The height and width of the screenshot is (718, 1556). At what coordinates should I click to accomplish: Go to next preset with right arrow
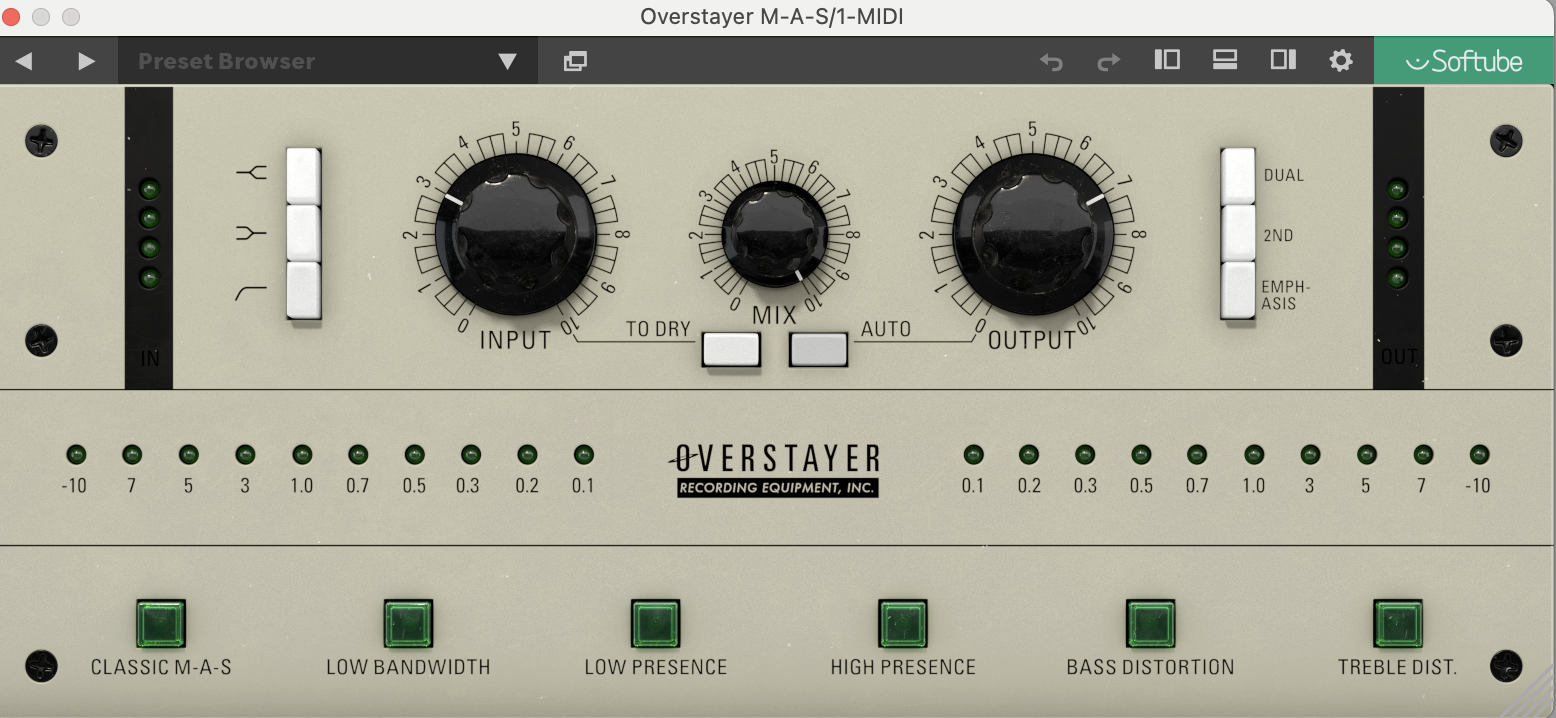click(87, 61)
